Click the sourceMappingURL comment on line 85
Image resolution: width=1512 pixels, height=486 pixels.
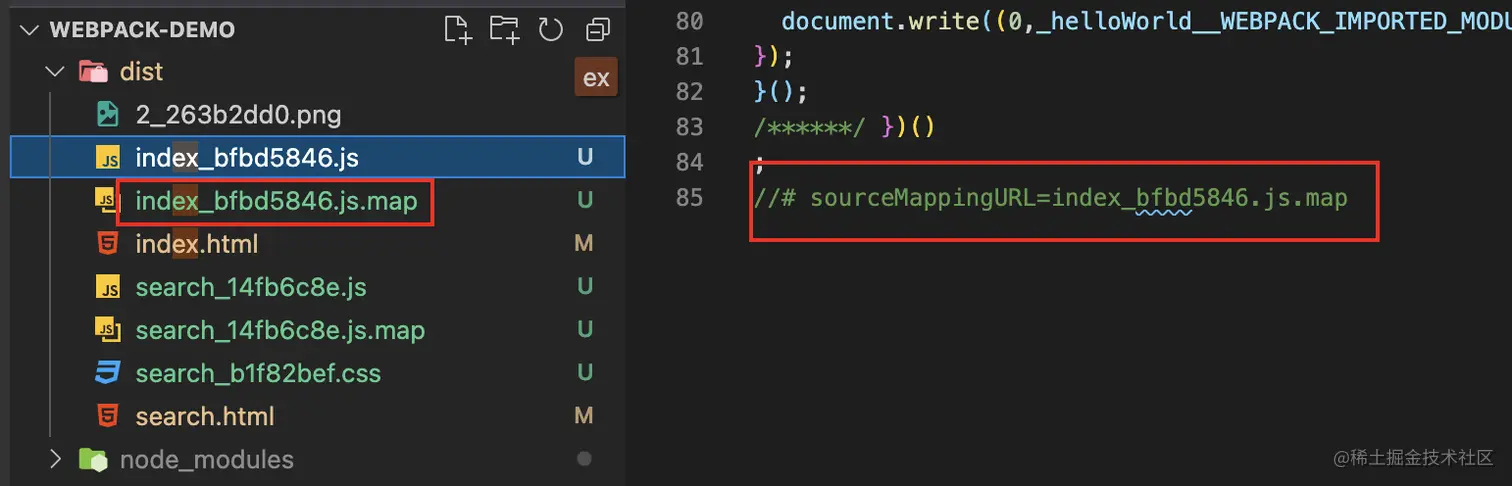(1051, 198)
